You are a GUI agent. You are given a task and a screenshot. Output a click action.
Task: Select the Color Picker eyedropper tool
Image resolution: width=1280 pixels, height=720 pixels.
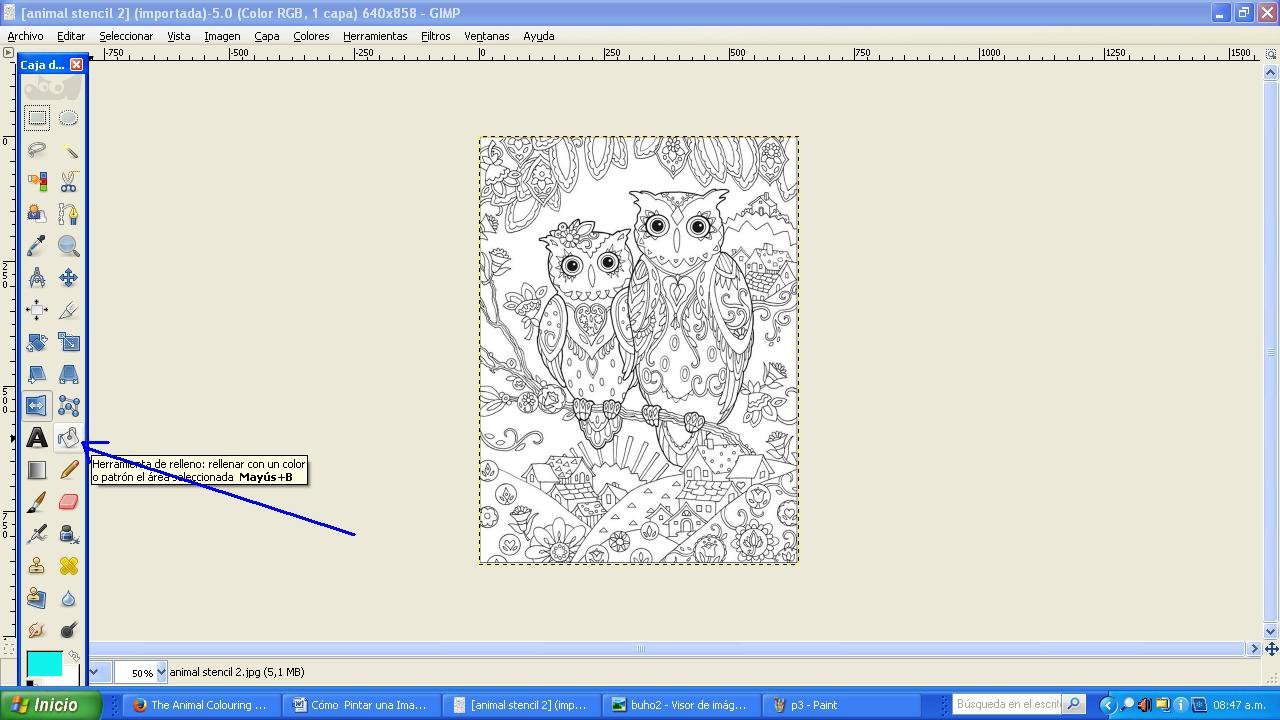click(x=37, y=246)
